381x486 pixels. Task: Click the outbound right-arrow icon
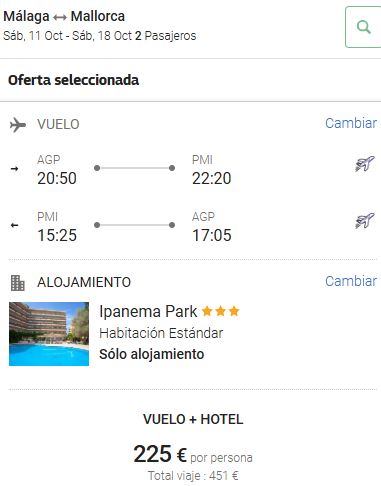(14, 169)
